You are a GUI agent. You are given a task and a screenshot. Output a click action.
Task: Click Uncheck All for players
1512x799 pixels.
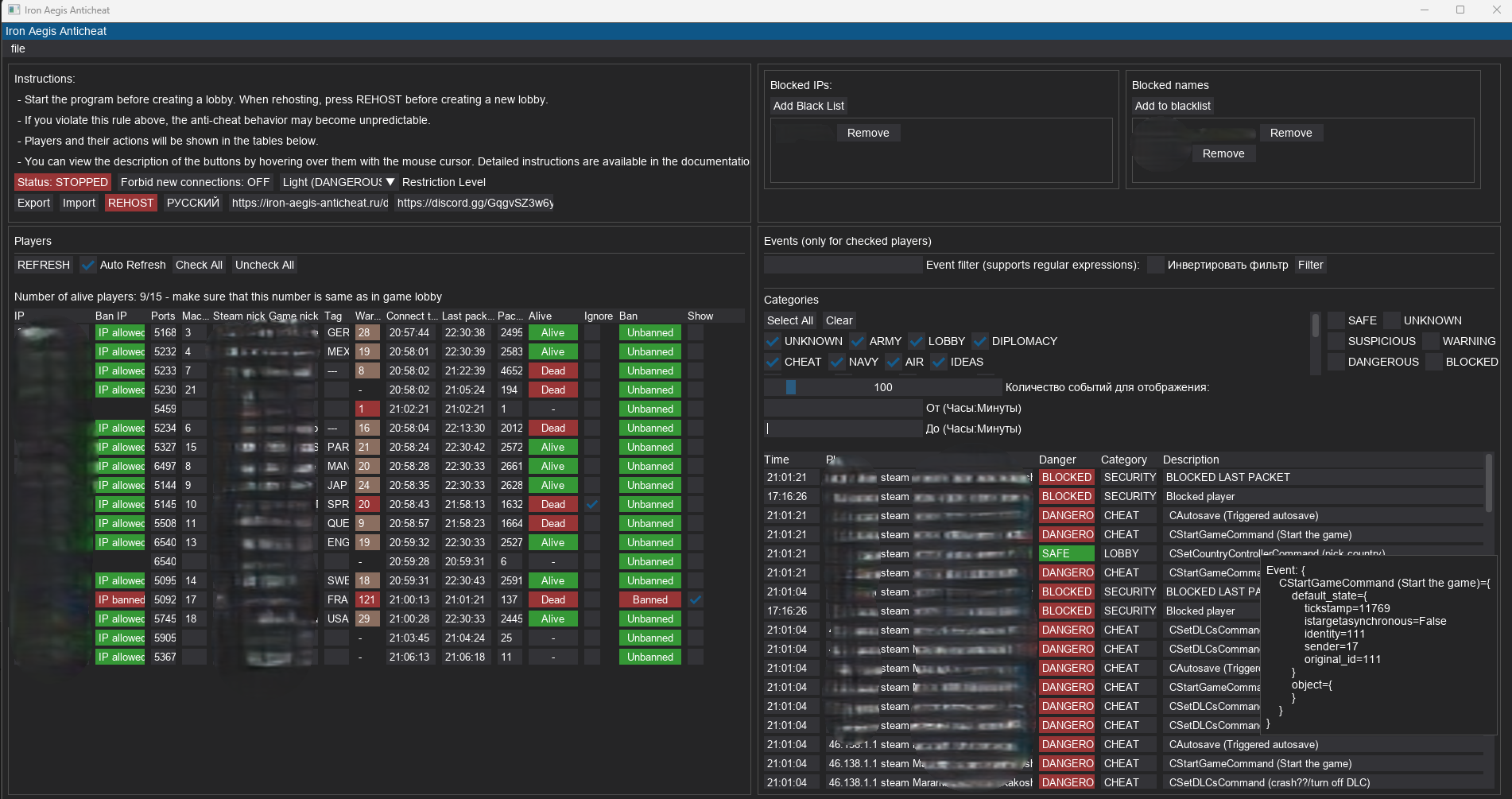264,265
